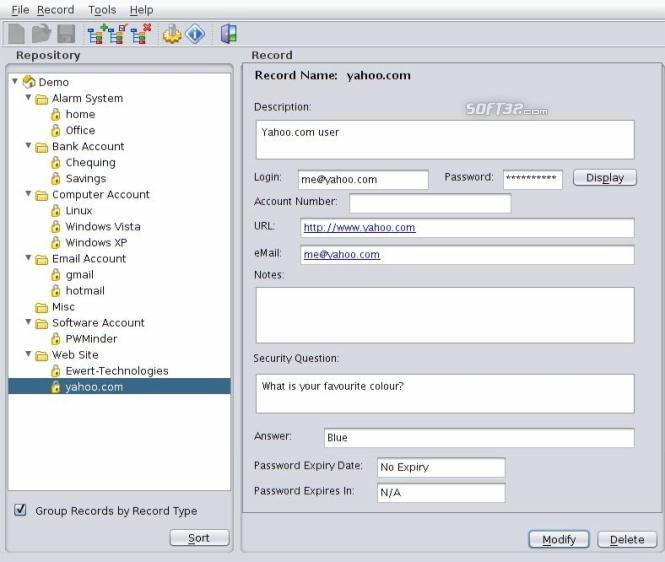Screen dimensions: 665x562
Task: Click Display to reveal the password
Action: coord(605,178)
